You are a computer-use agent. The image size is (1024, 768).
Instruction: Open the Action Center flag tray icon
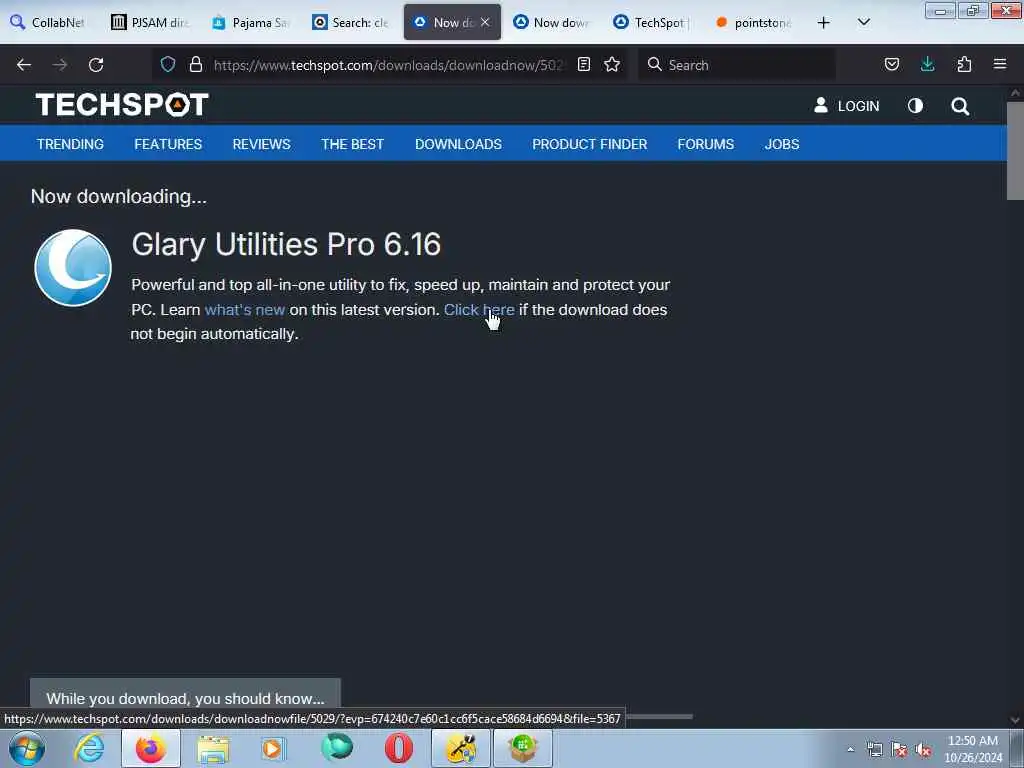[899, 750]
